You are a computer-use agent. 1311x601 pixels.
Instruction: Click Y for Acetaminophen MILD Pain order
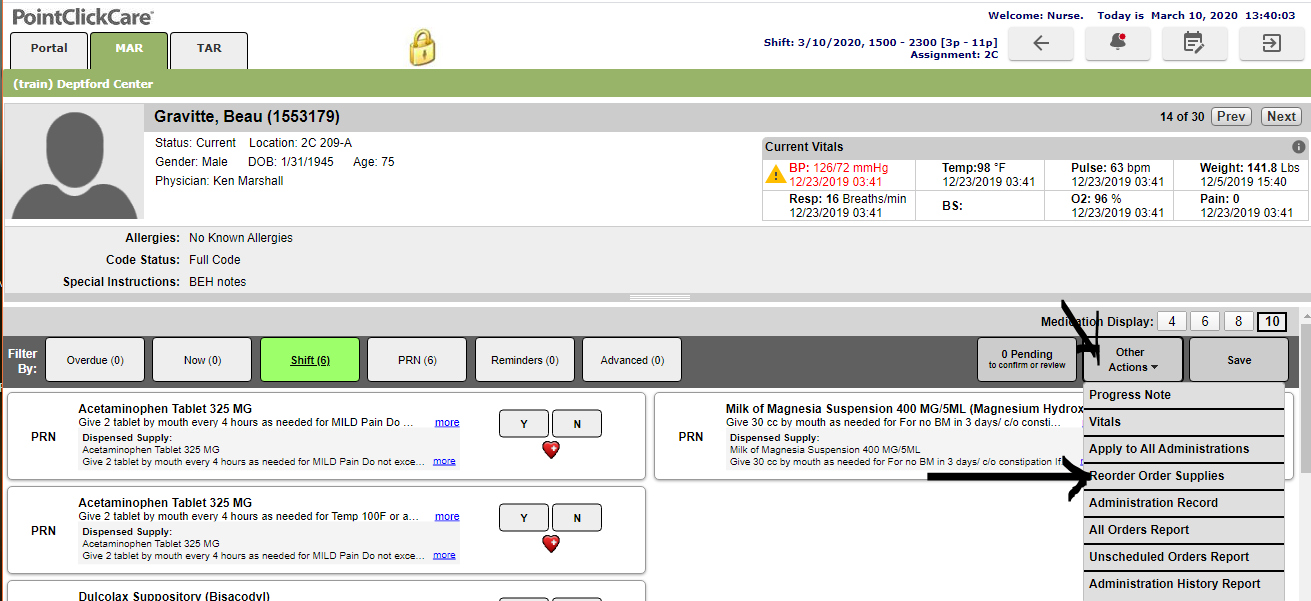pyautogui.click(x=524, y=424)
